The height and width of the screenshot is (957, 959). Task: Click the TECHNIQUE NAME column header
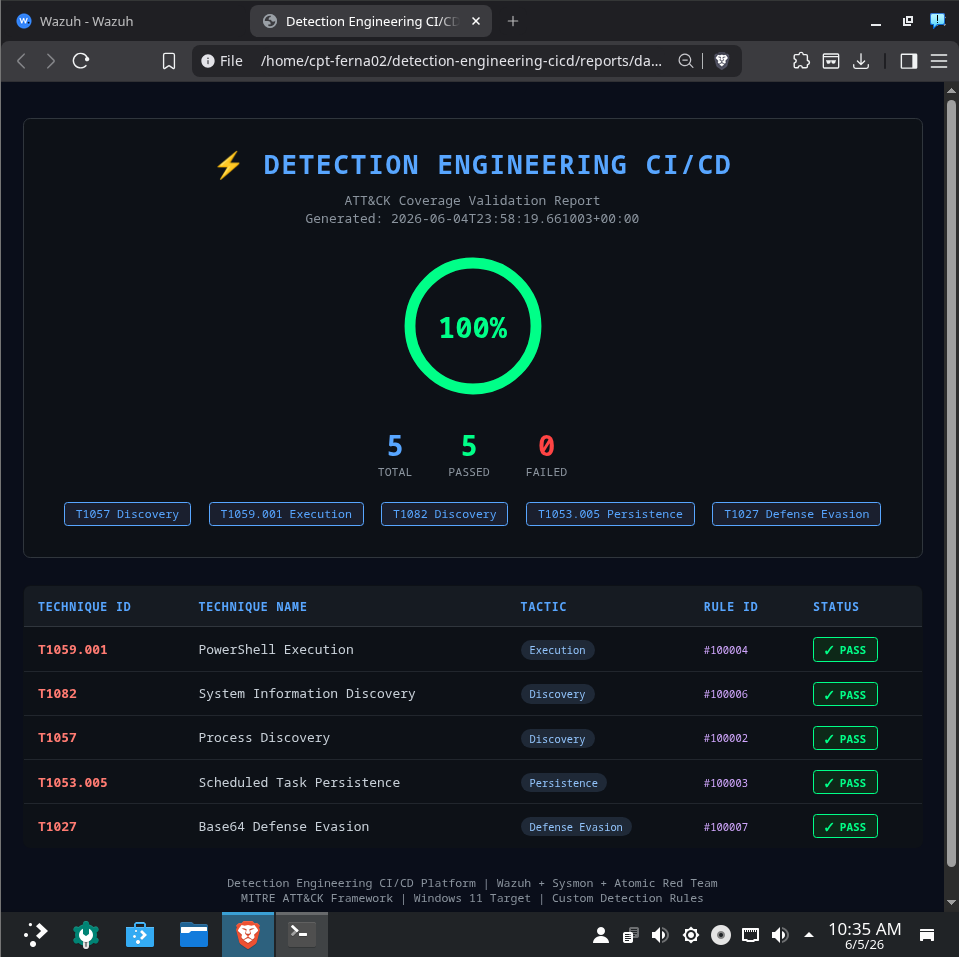[253, 607]
